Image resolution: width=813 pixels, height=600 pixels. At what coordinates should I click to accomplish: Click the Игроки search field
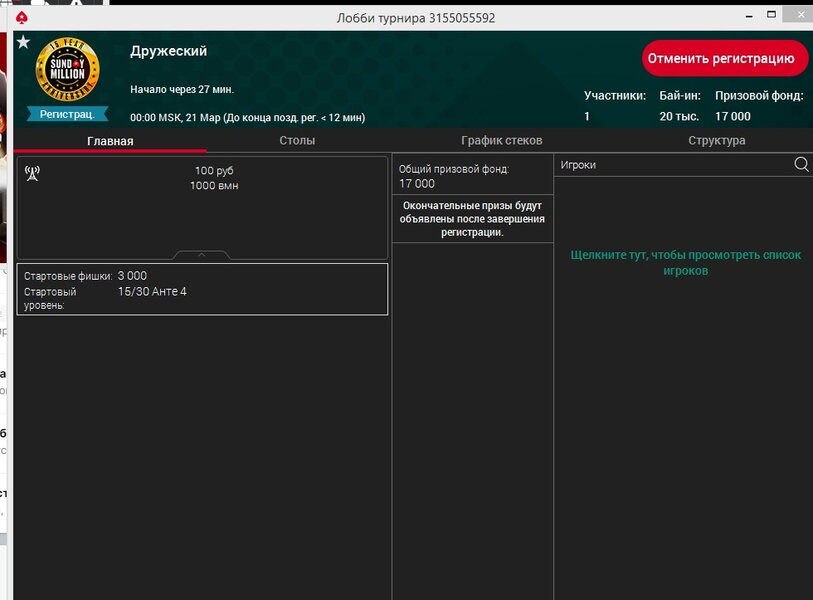coord(670,165)
